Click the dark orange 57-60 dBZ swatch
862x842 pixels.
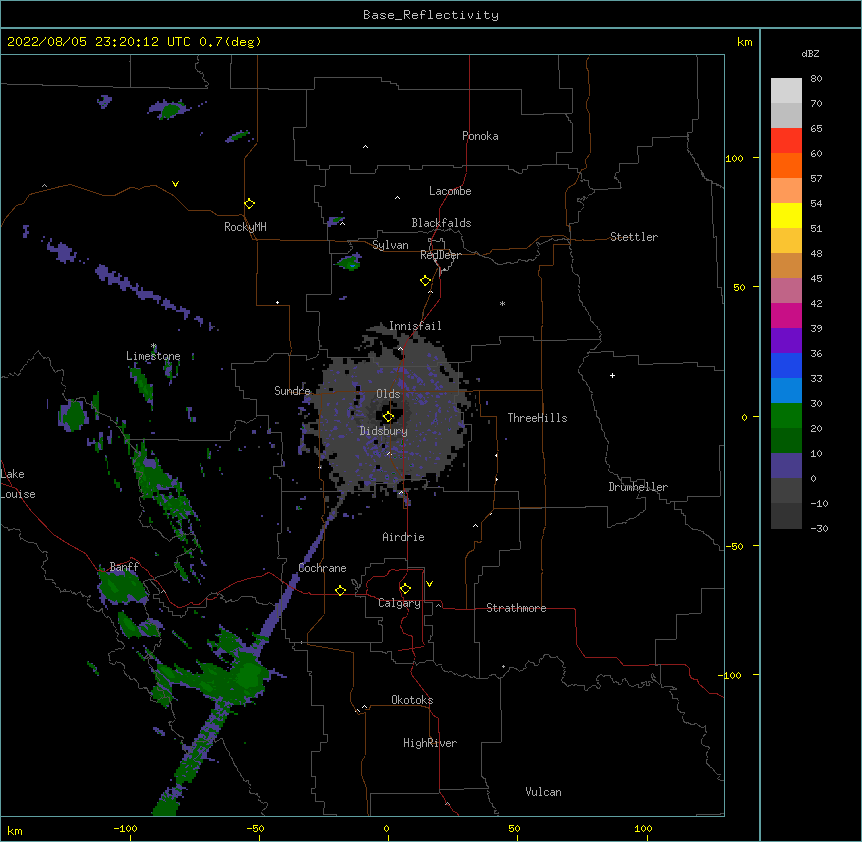(786, 165)
